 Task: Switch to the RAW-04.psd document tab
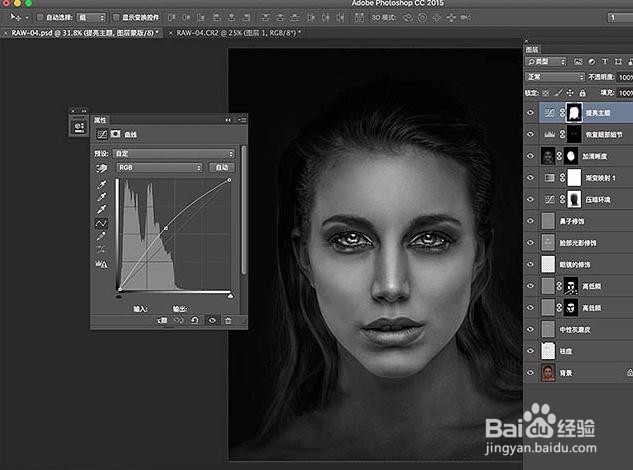pos(84,33)
